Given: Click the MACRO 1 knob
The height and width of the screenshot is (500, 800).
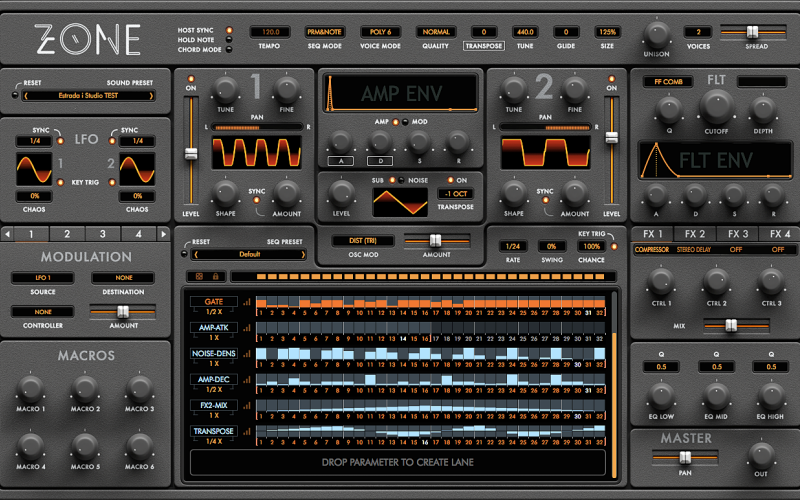Looking at the screenshot, I should point(30,389).
